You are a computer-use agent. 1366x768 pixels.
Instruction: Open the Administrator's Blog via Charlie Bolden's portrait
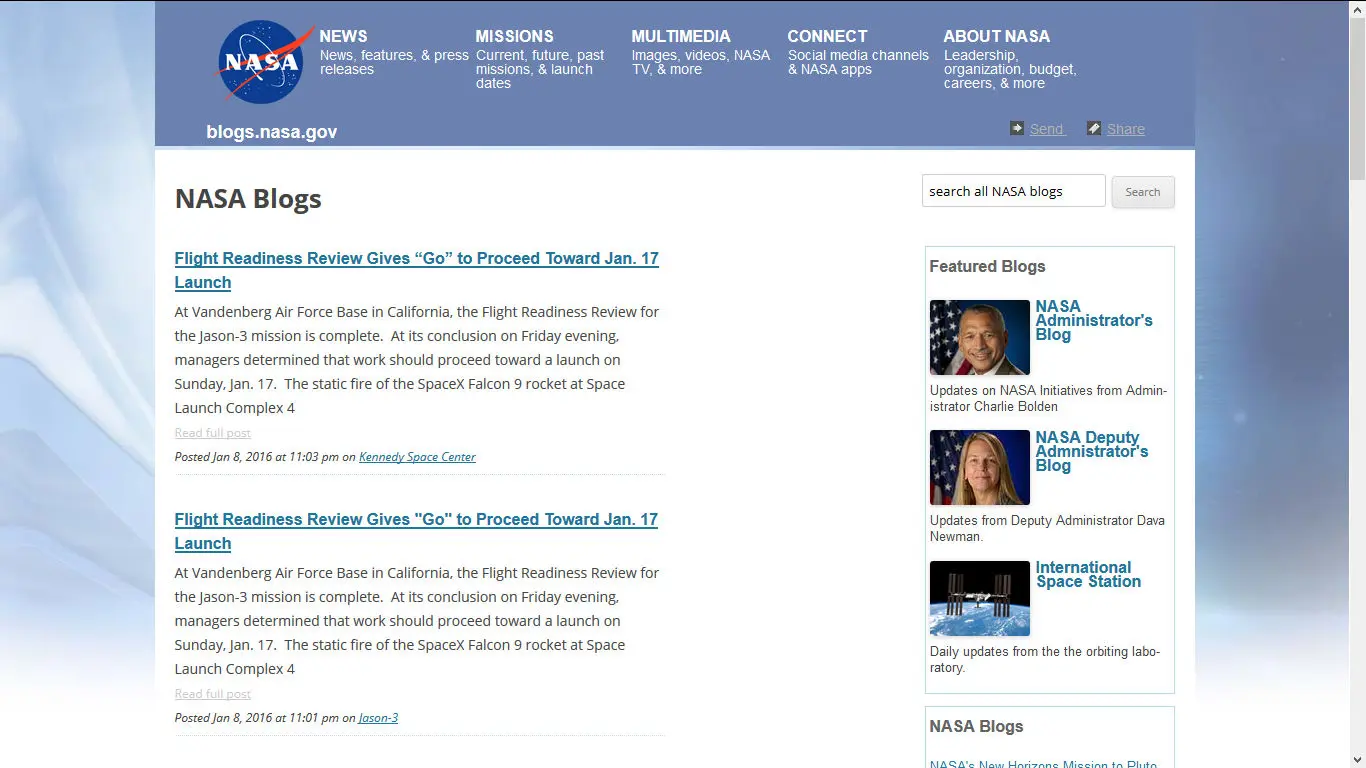pyautogui.click(x=979, y=337)
